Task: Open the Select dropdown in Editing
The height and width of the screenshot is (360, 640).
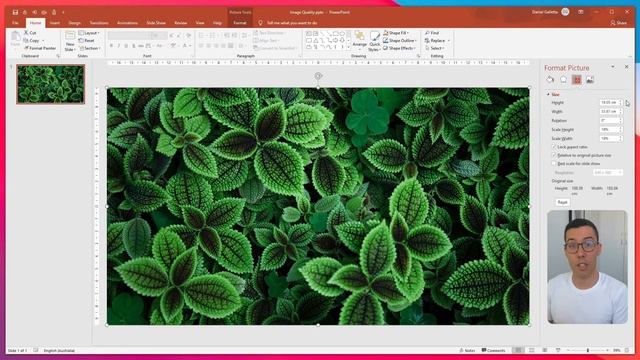Action: tap(435, 48)
